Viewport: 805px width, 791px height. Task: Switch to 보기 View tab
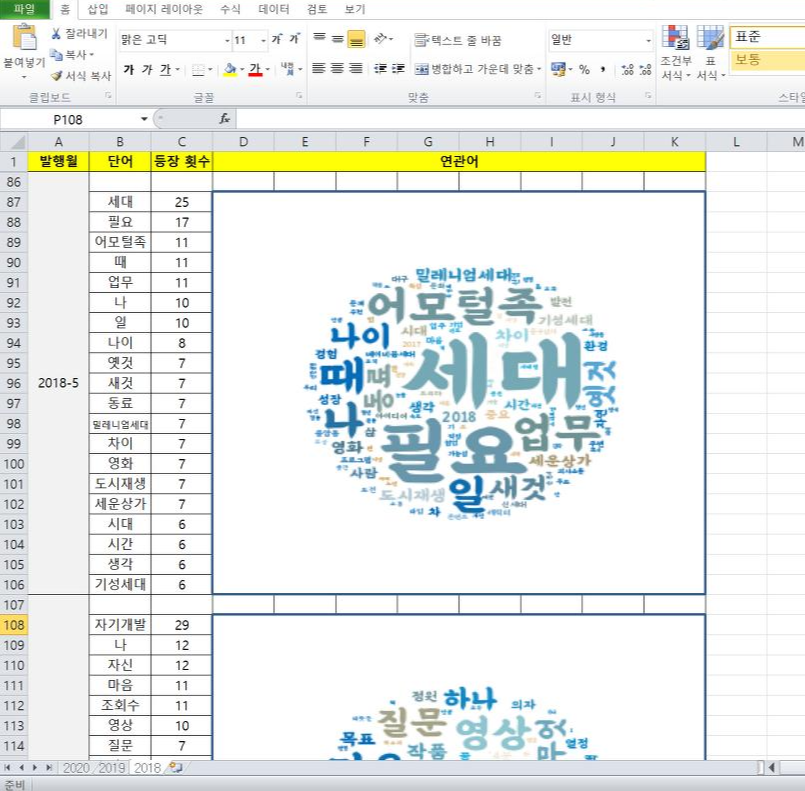[355, 9]
